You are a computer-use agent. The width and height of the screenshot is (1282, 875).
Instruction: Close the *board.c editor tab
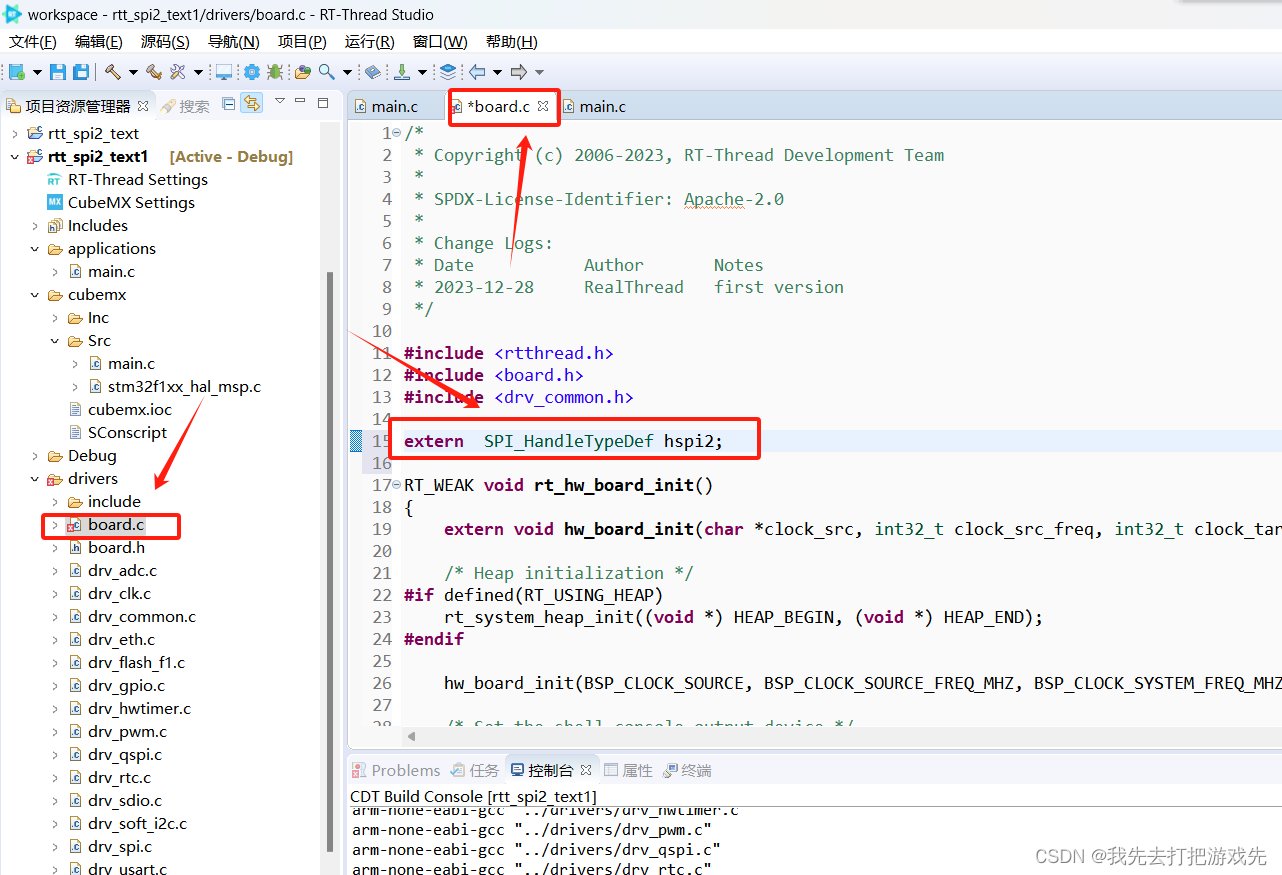click(543, 105)
